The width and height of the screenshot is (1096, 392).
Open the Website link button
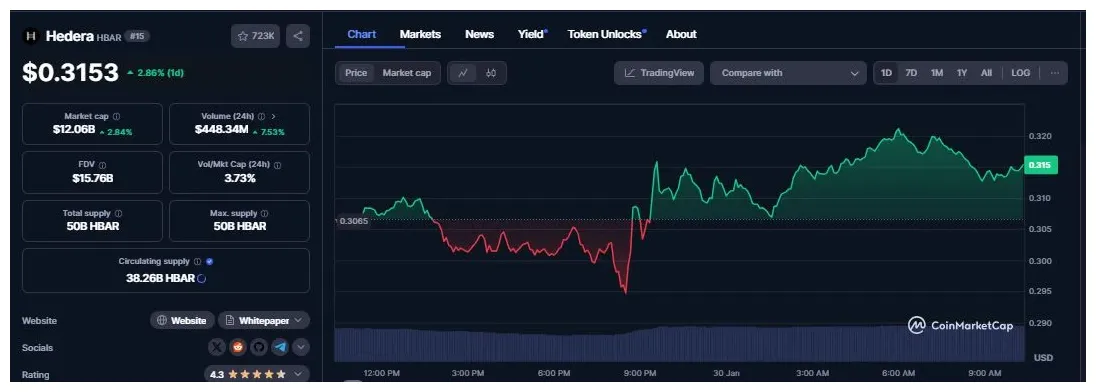pyautogui.click(x=182, y=321)
